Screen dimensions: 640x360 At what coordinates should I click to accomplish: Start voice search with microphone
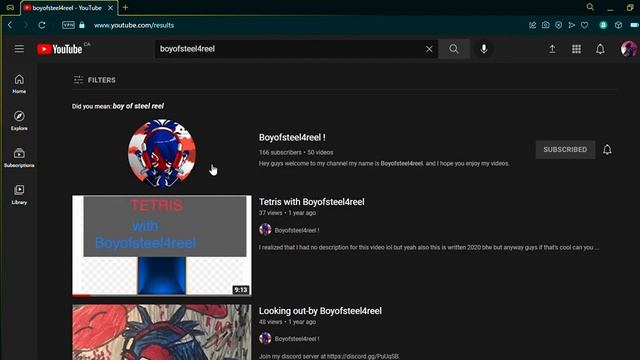click(484, 49)
